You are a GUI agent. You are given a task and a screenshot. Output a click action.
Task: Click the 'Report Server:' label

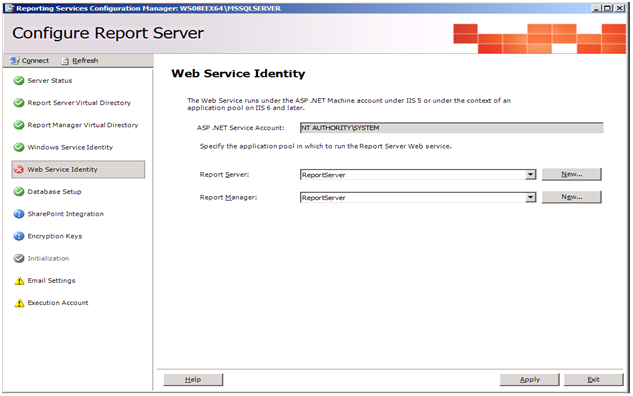coord(224,174)
